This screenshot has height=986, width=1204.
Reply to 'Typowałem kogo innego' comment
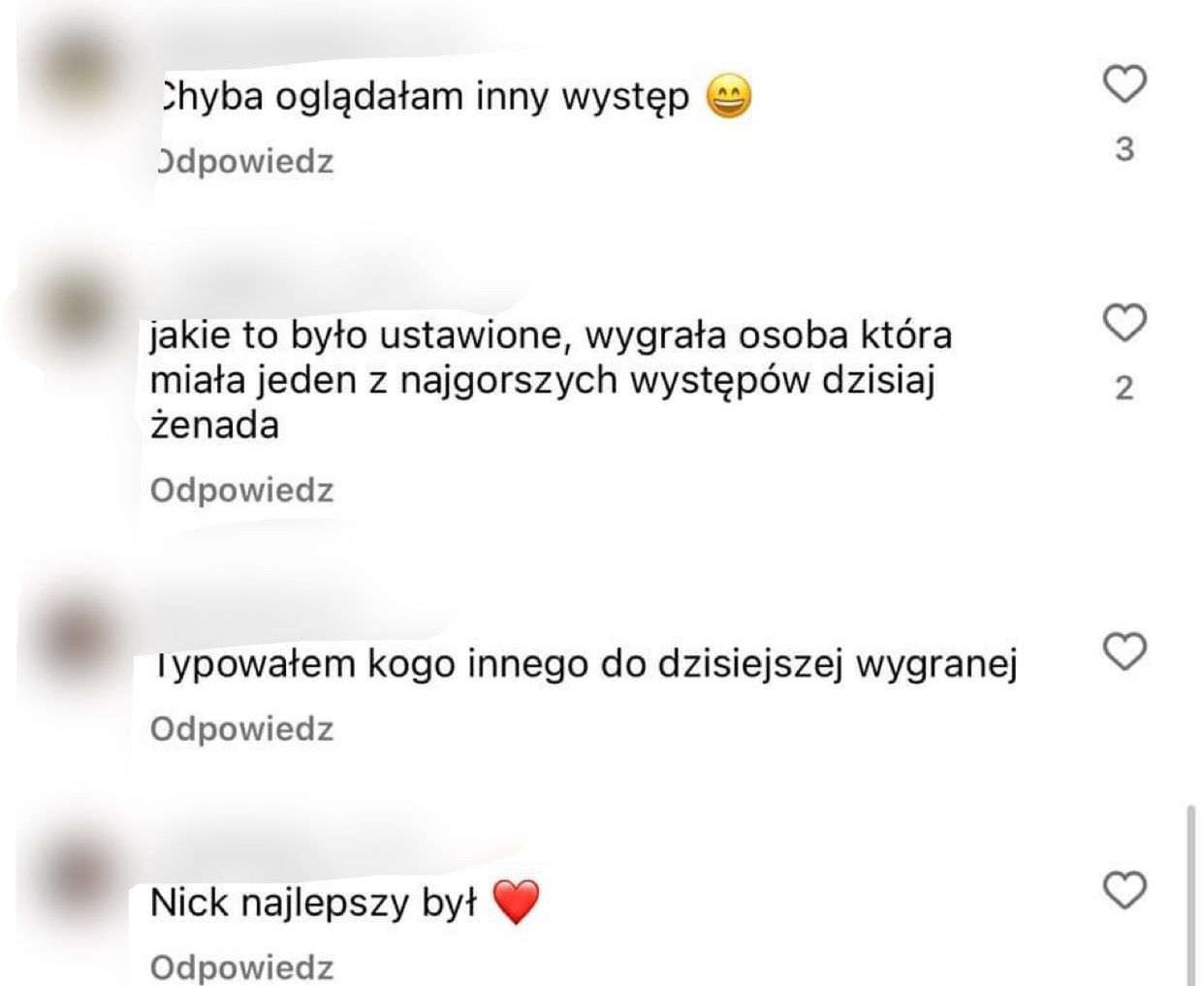click(242, 728)
